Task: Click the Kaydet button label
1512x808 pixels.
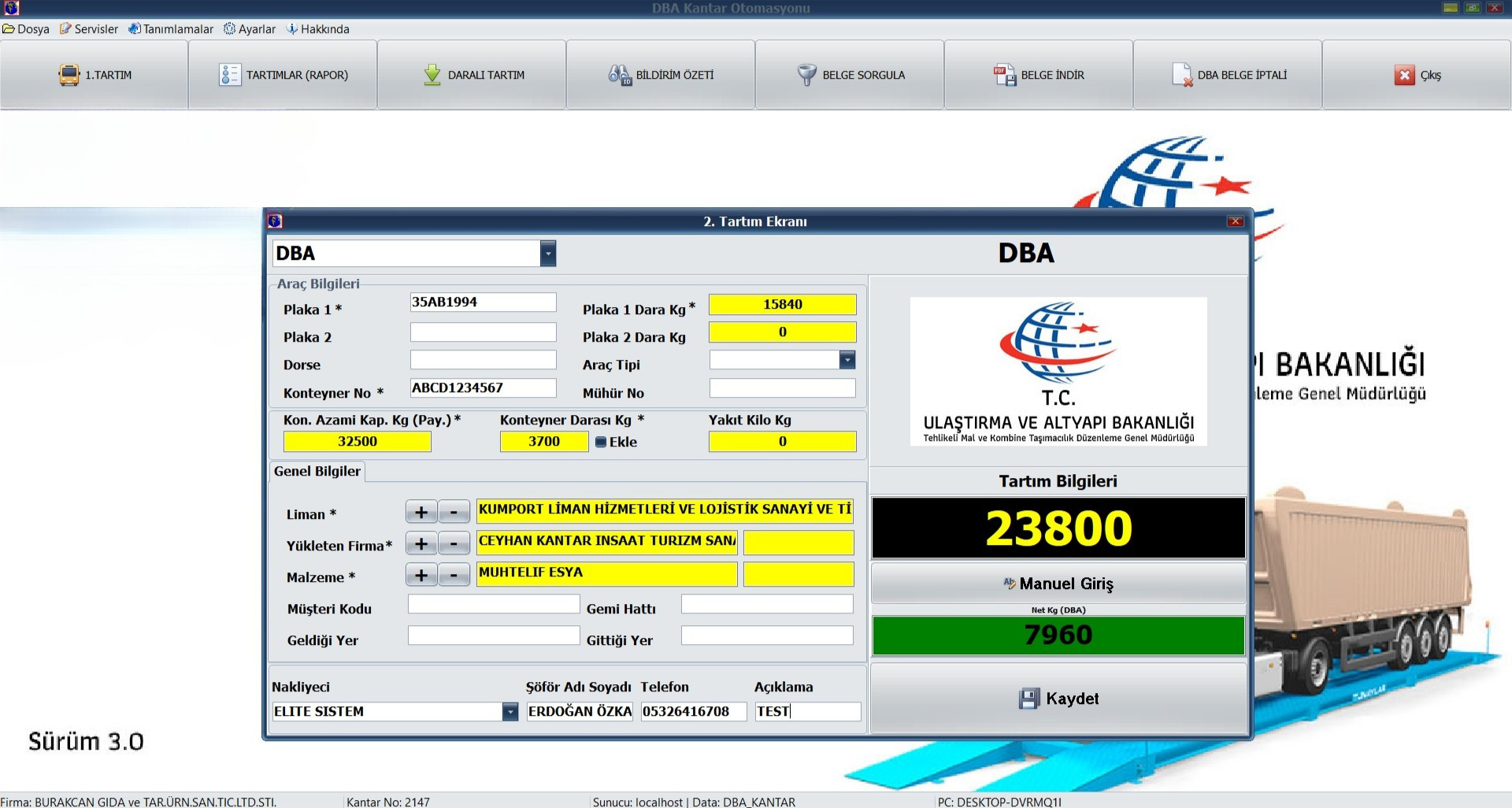Action: tap(1072, 699)
